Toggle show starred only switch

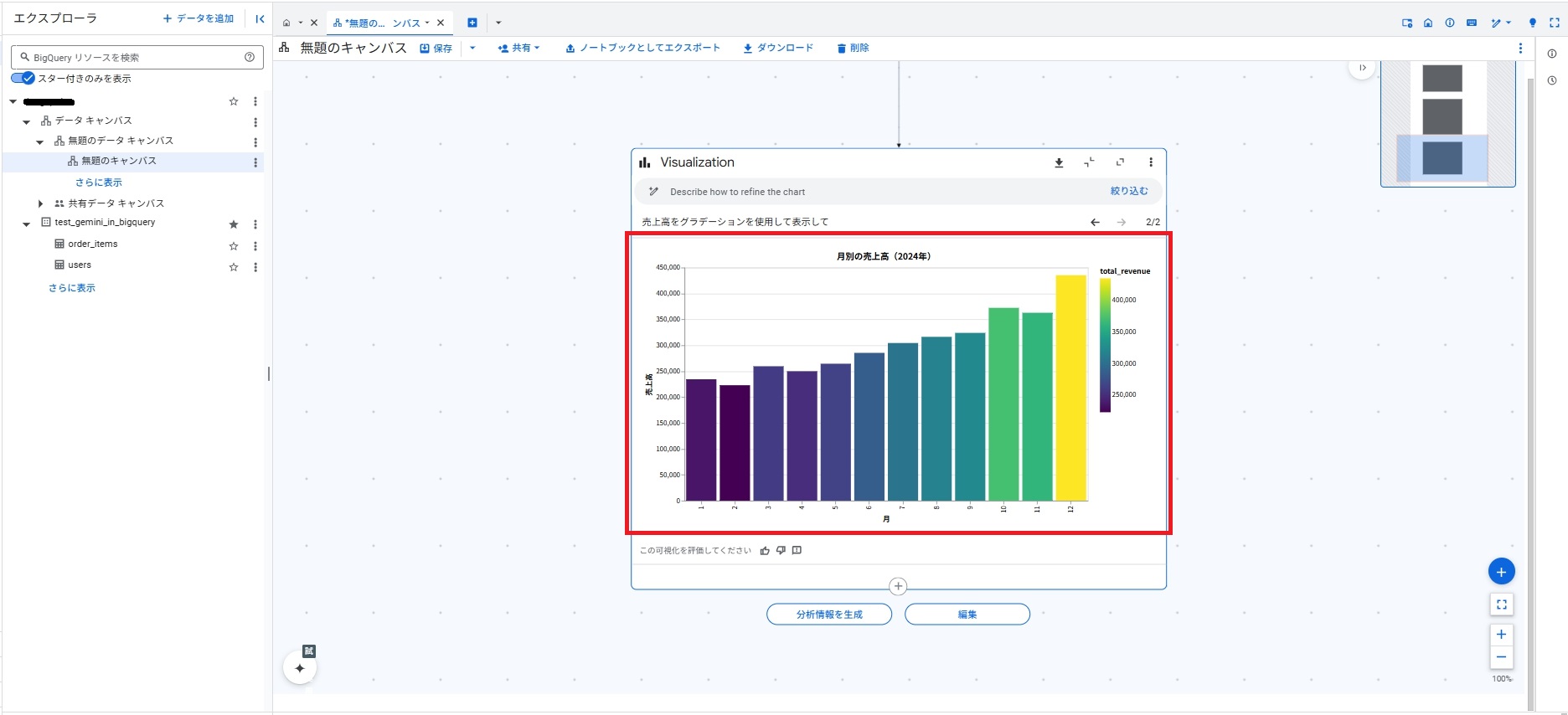tap(23, 79)
